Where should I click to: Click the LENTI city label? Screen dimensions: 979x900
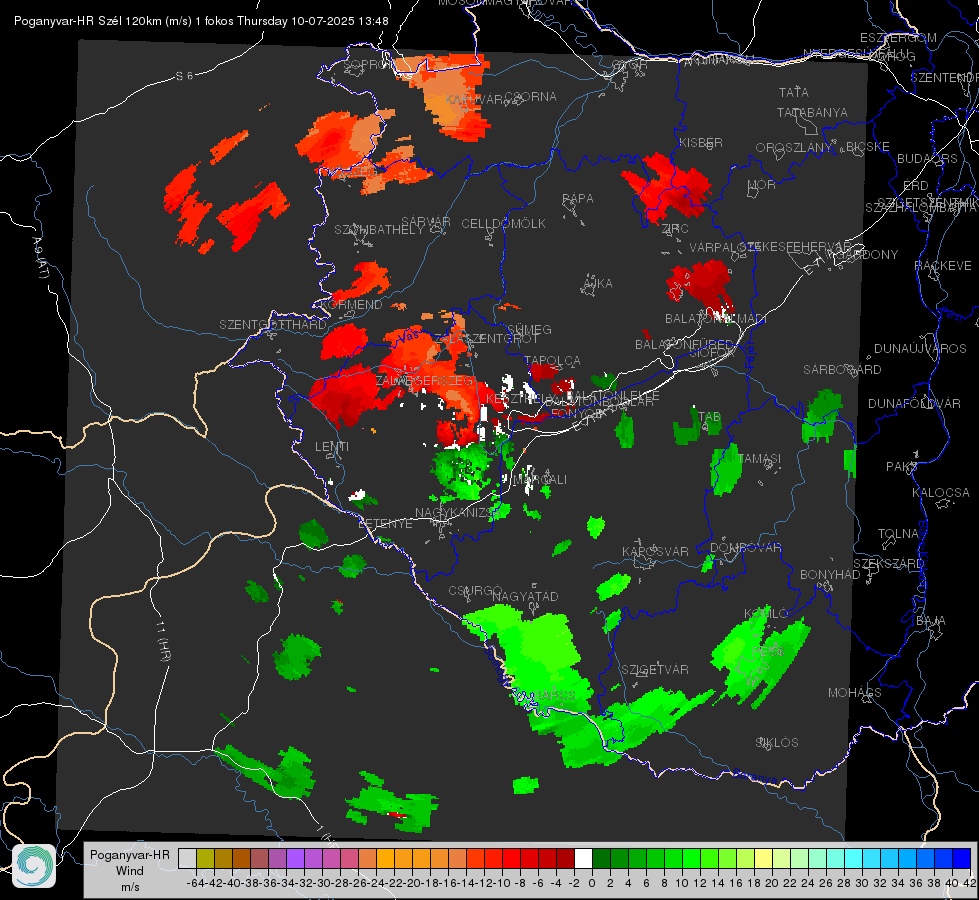[x=332, y=447]
